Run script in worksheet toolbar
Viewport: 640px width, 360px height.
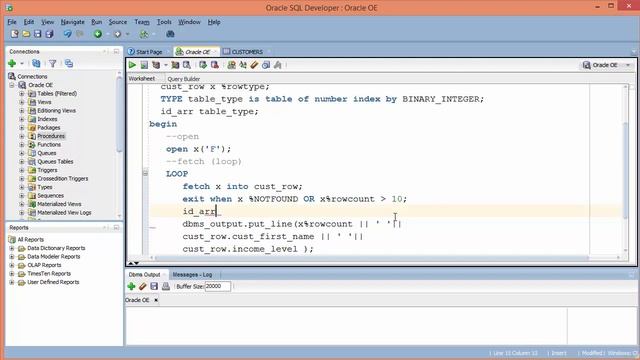144,65
